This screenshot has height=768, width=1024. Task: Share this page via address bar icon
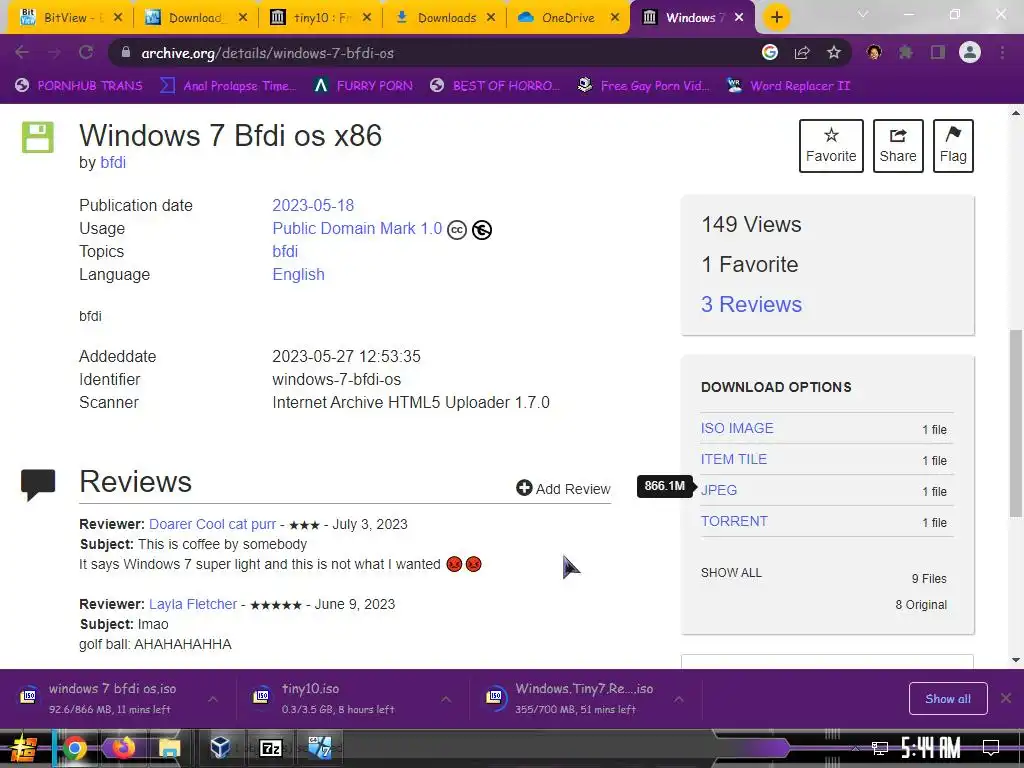pyautogui.click(x=802, y=53)
